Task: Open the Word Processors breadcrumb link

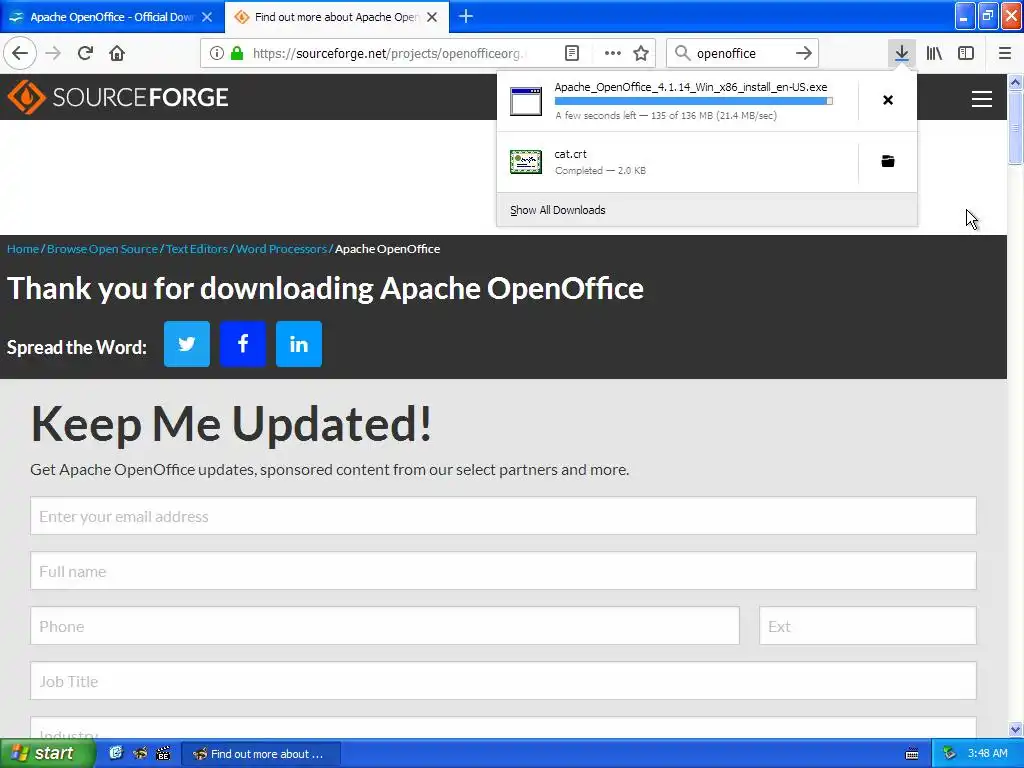Action: point(281,249)
